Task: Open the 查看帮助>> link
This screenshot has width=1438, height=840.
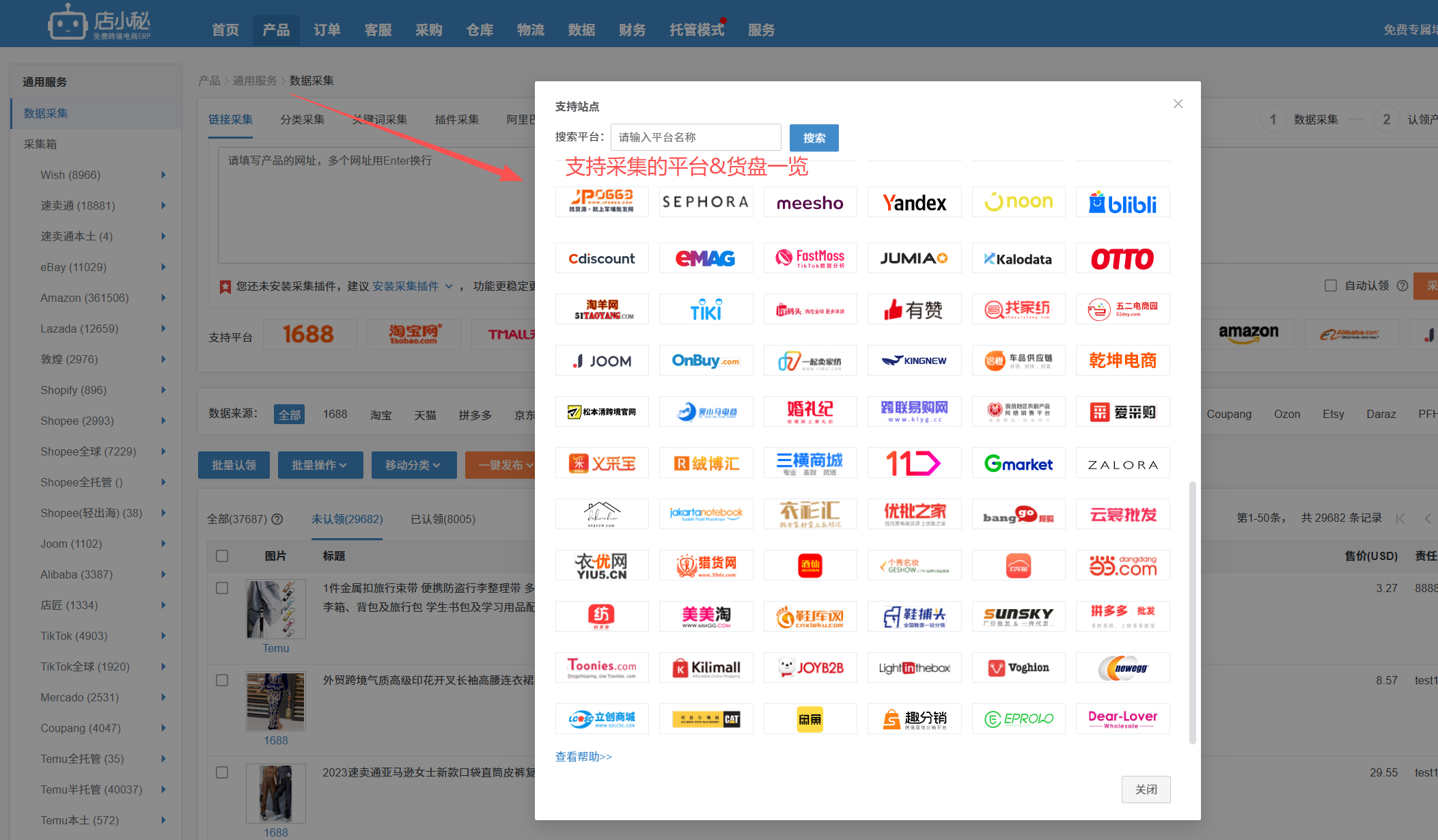Action: click(x=583, y=757)
